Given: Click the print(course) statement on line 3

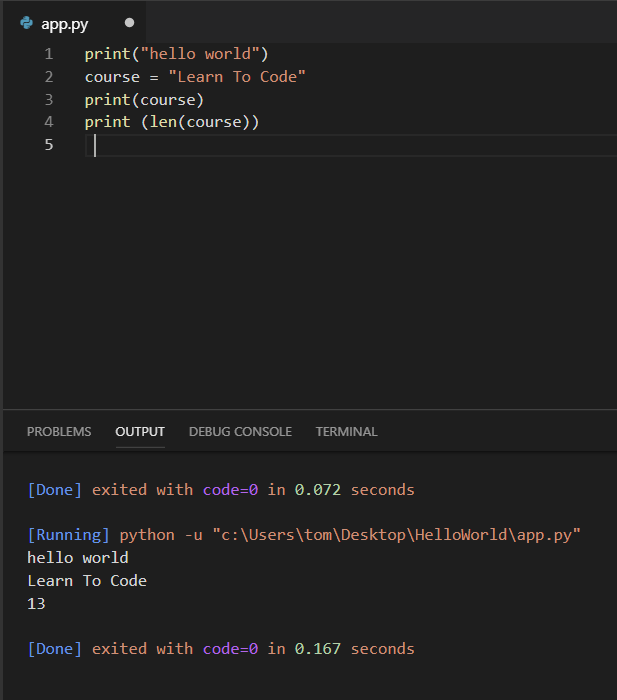Looking at the screenshot, I should coord(144,99).
